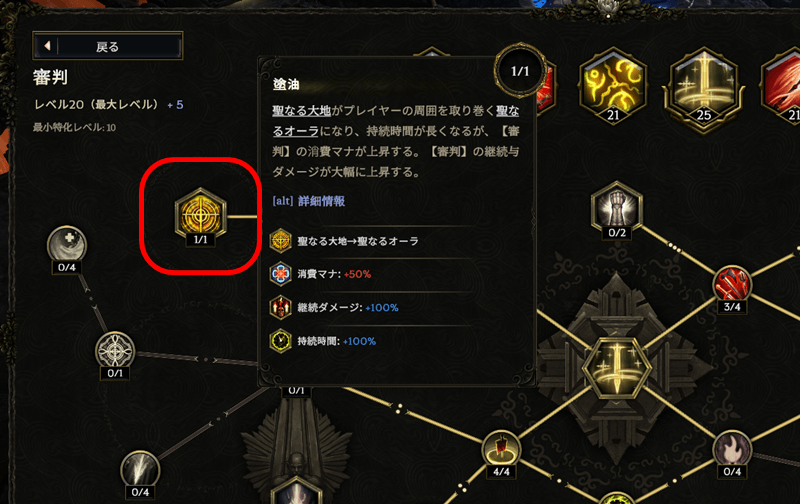Click the 消費マナ +50% stat row icon
The height and width of the screenshot is (504, 800).
point(281,274)
